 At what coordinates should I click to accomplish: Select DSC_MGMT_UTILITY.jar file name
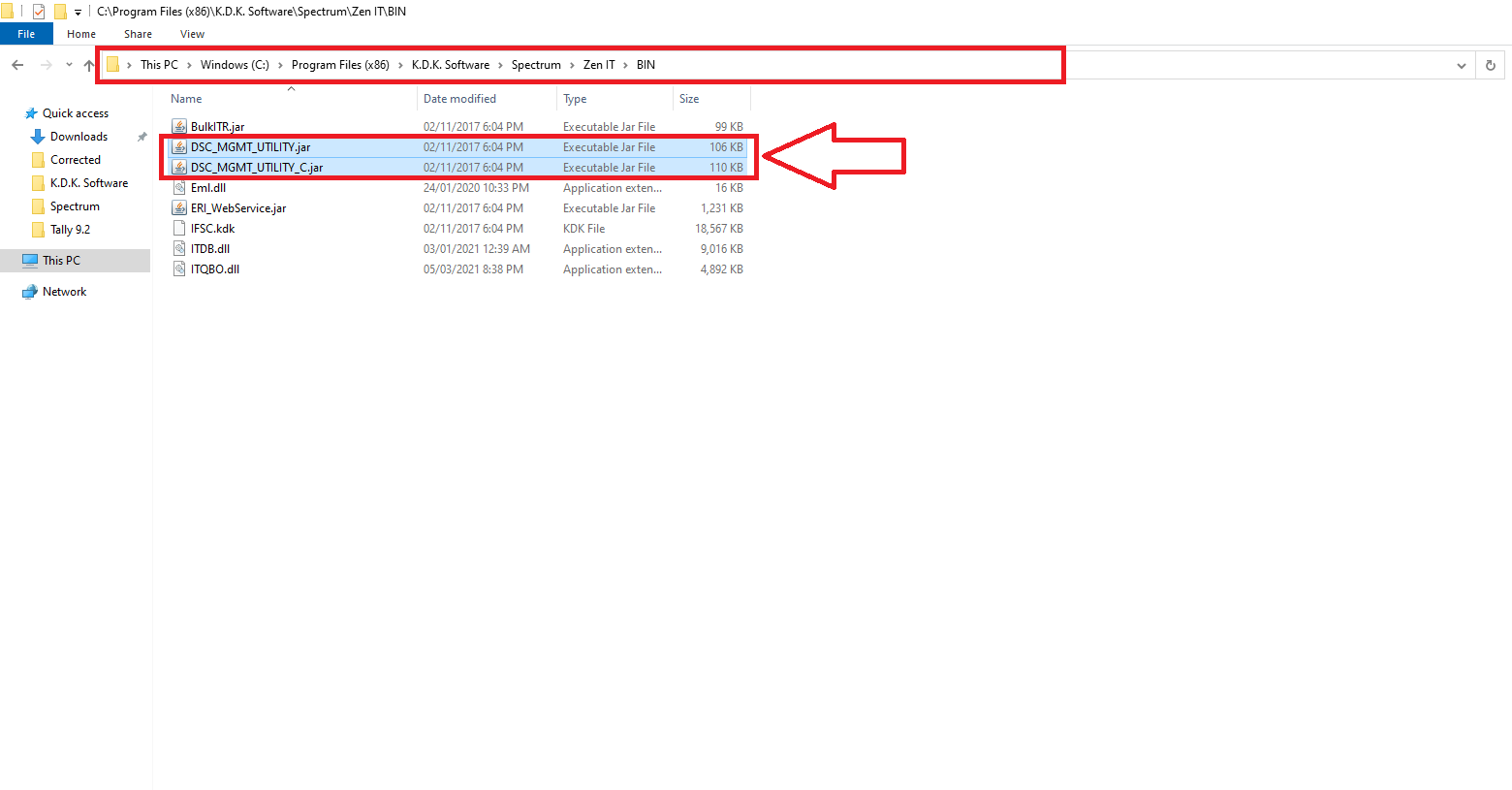point(250,147)
